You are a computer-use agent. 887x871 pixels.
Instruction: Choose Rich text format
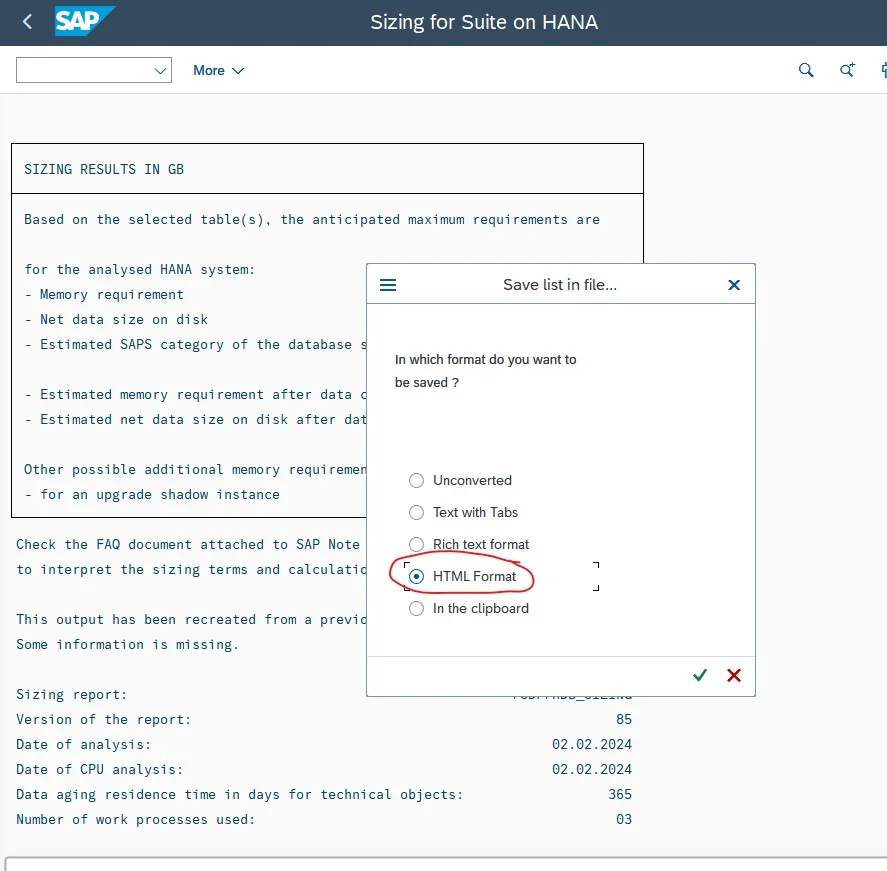(416, 544)
